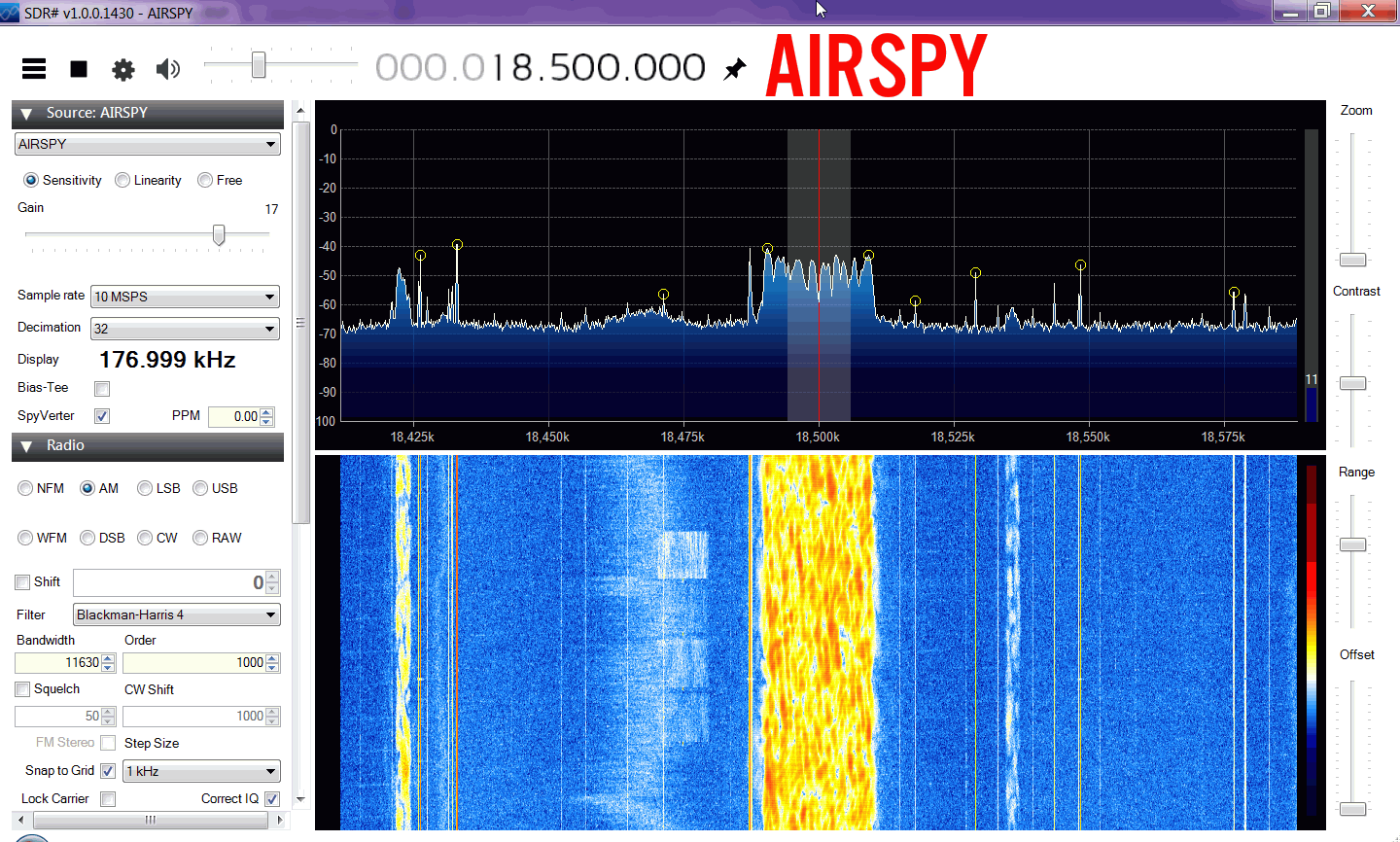Open the settings gear configuration
The height and width of the screenshot is (842, 1400).
coord(123,69)
